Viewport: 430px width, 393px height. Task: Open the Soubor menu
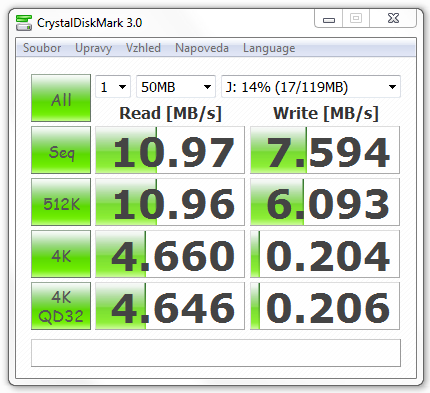[42, 48]
